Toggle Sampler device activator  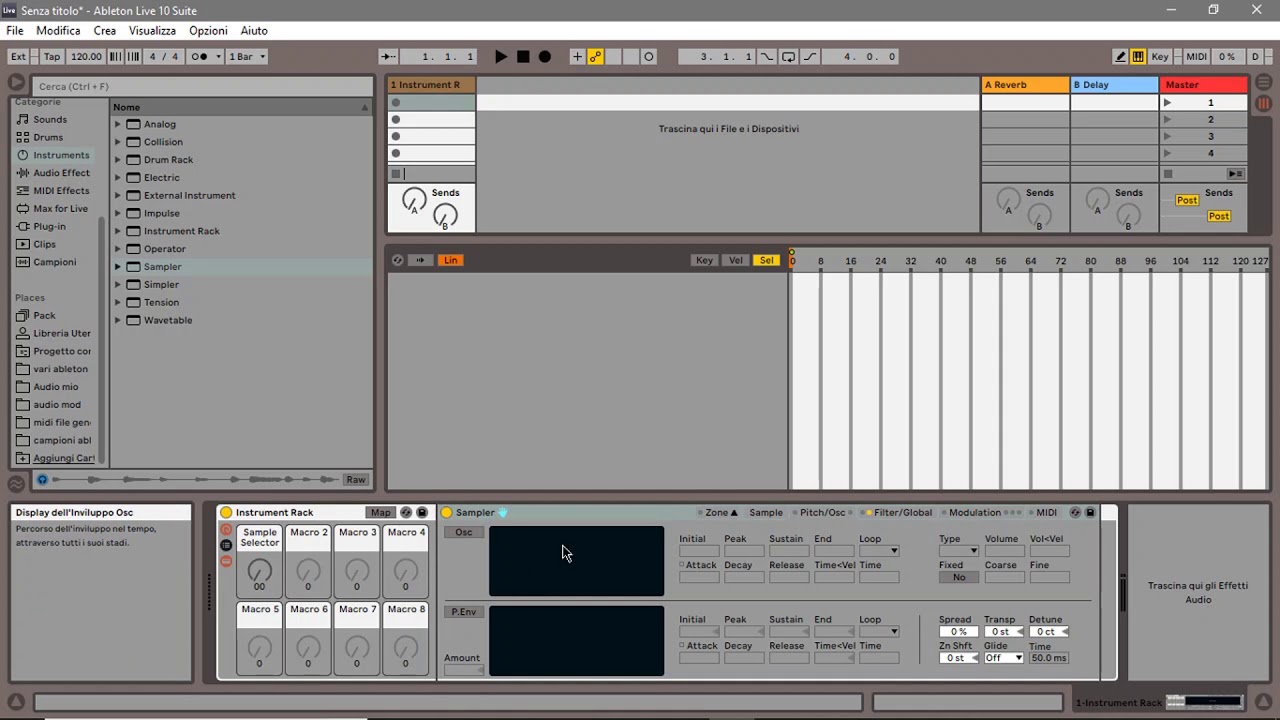pos(447,513)
